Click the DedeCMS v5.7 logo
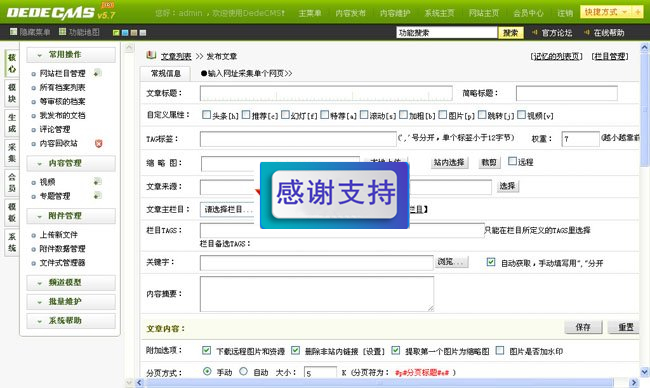 point(61,12)
